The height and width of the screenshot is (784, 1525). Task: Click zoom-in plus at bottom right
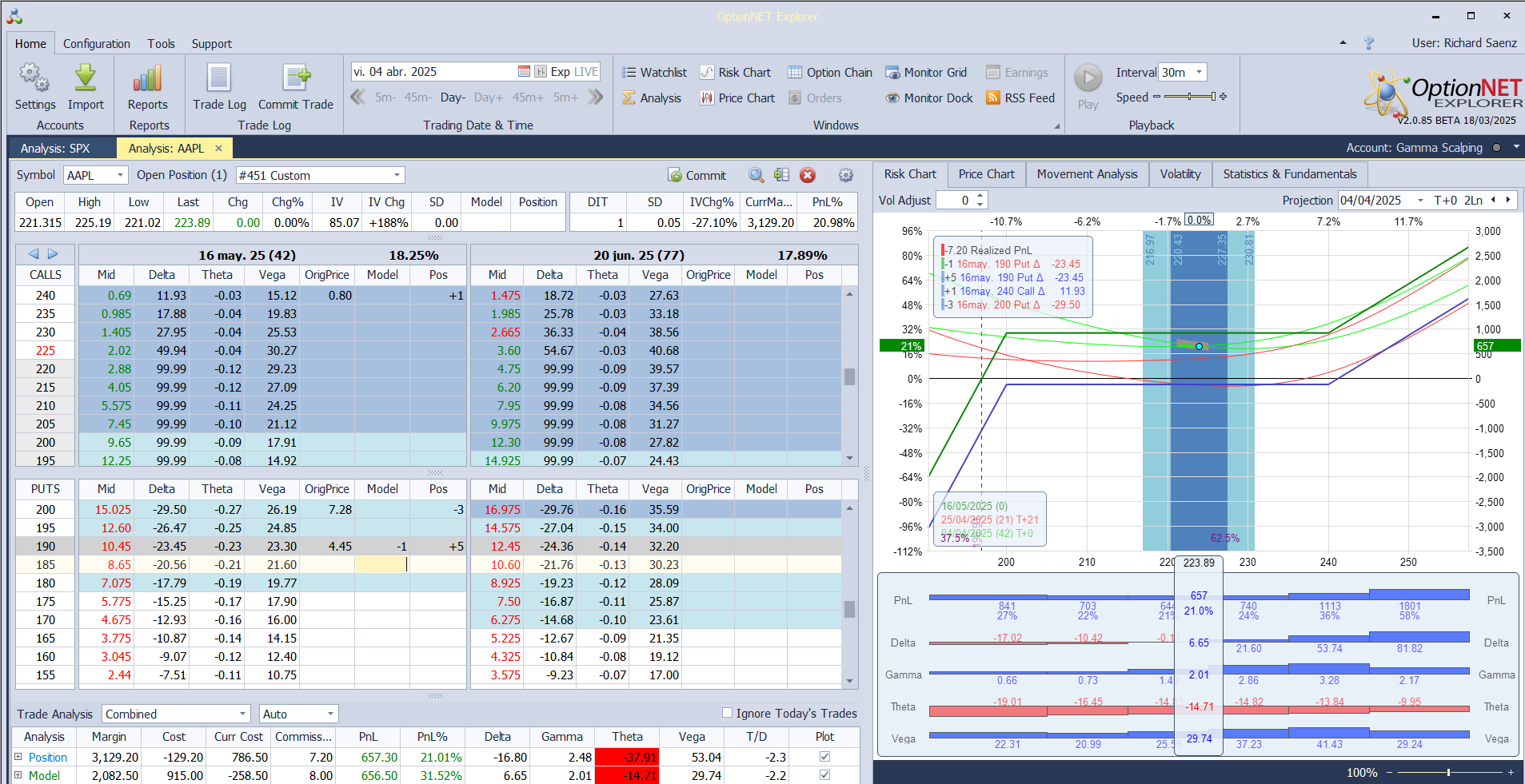tap(1511, 772)
